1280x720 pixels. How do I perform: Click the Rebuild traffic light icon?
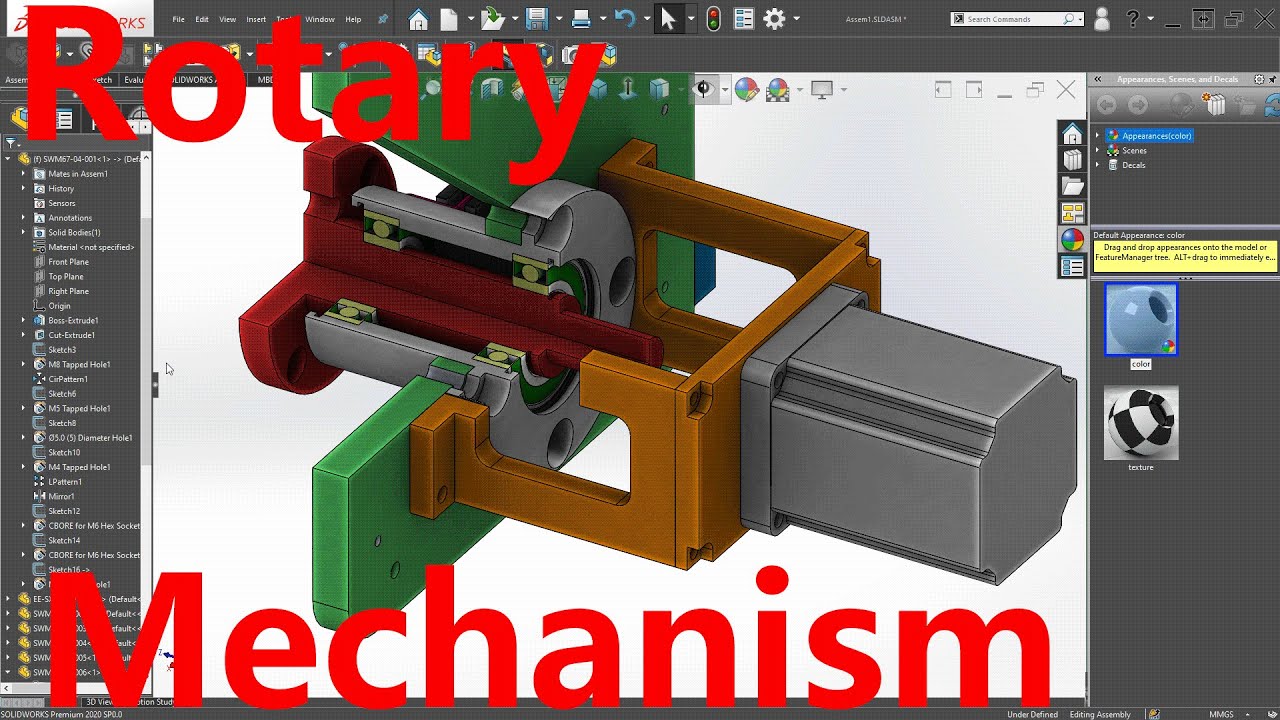click(713, 19)
